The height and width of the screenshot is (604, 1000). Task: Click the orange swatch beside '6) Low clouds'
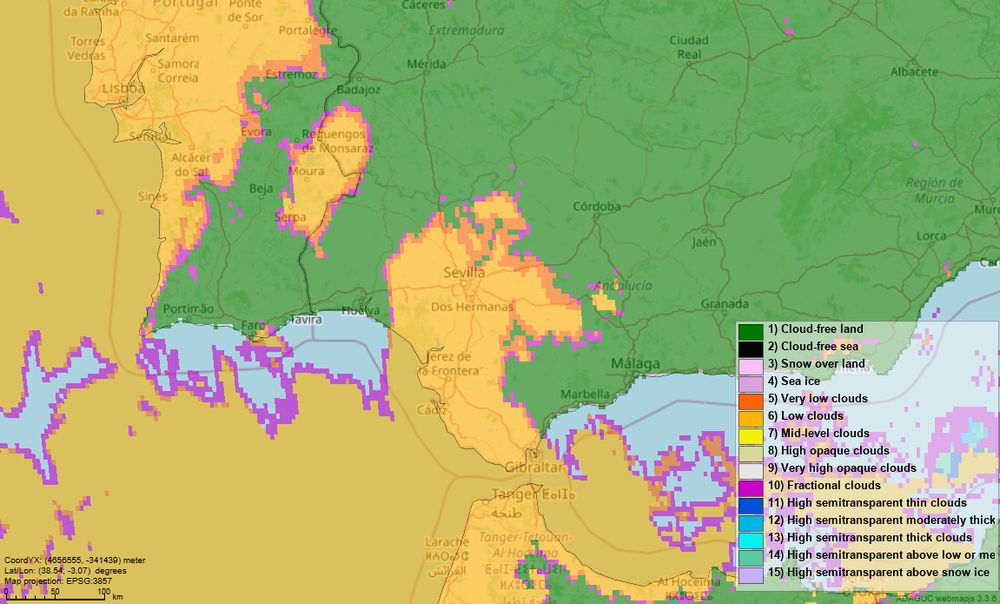[751, 418]
